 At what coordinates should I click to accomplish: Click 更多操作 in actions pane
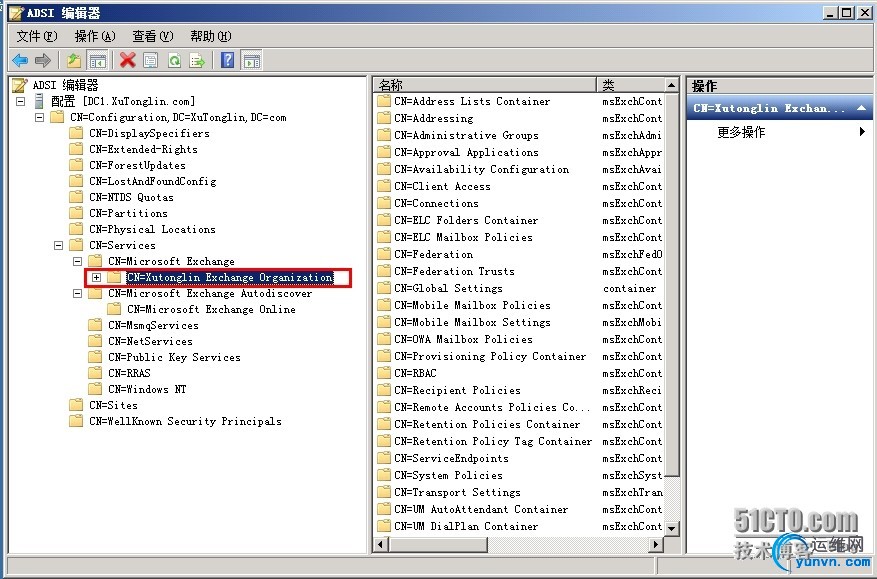point(741,132)
